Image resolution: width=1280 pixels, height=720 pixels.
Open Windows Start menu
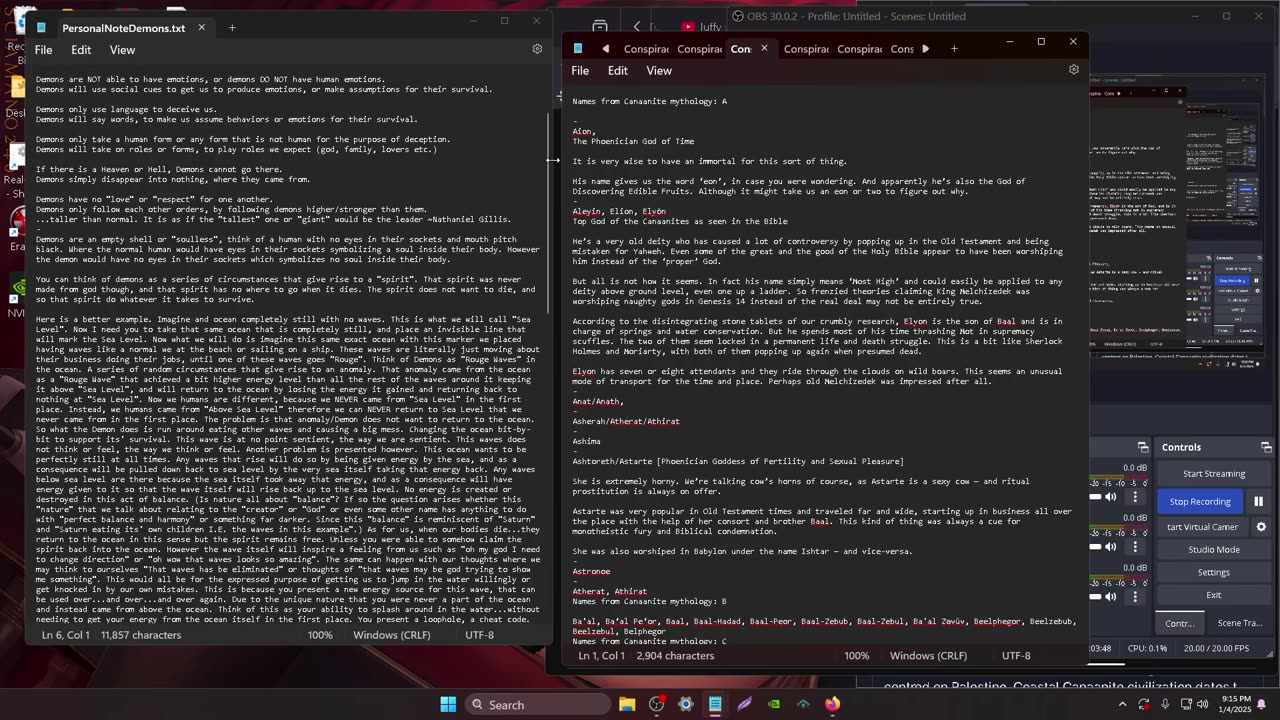pos(448,704)
